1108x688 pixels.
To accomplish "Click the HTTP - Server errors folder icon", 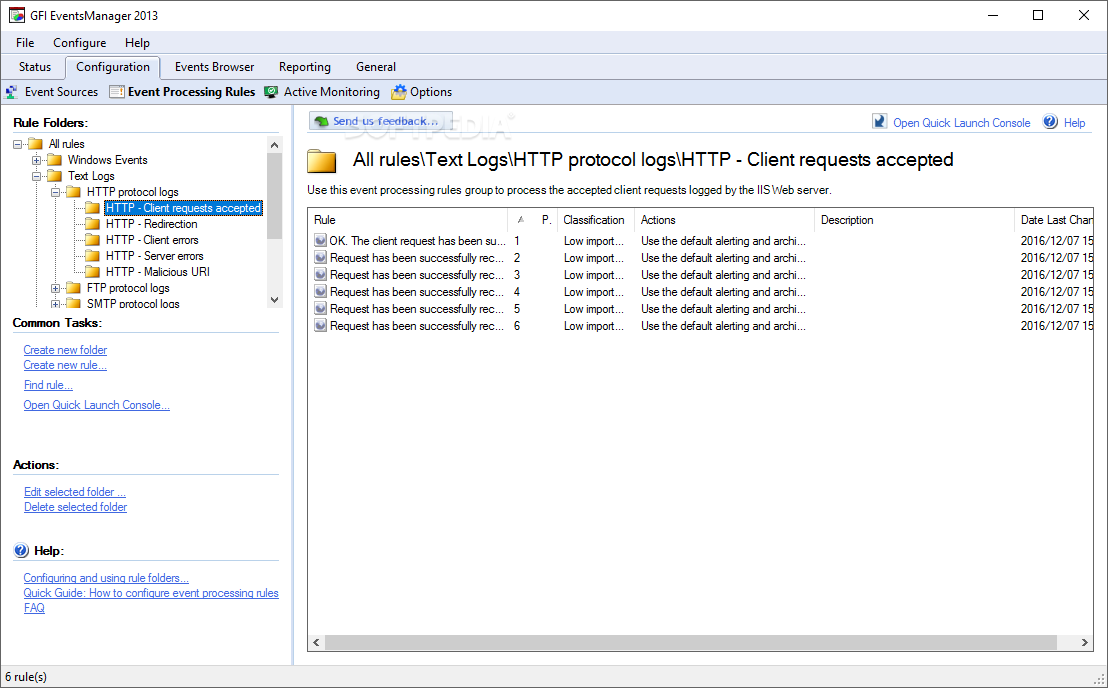I will coord(93,256).
